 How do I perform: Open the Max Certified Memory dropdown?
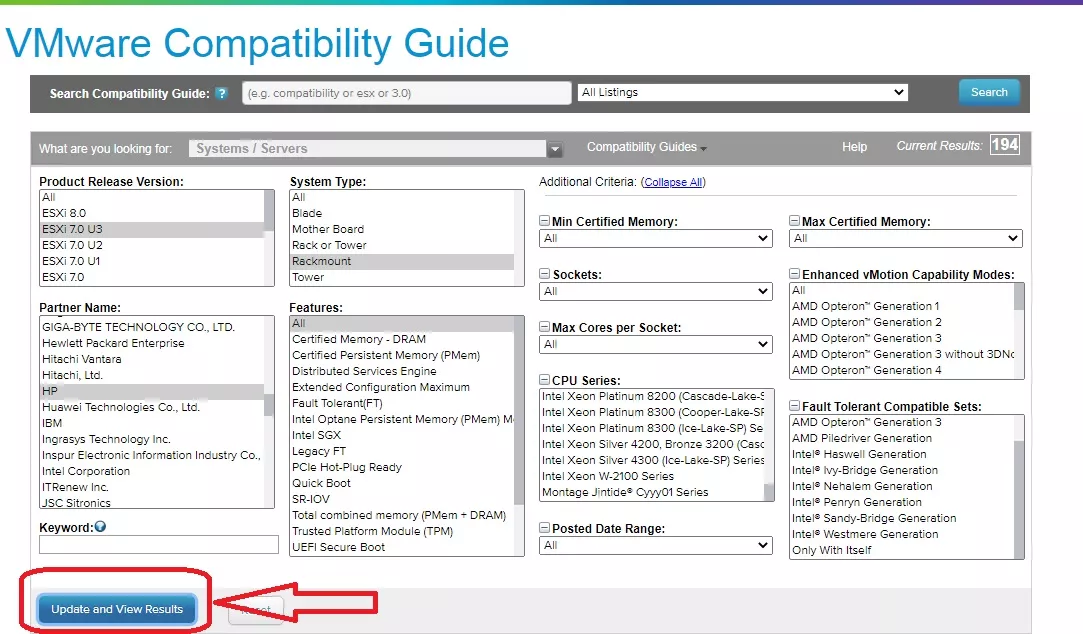point(905,238)
